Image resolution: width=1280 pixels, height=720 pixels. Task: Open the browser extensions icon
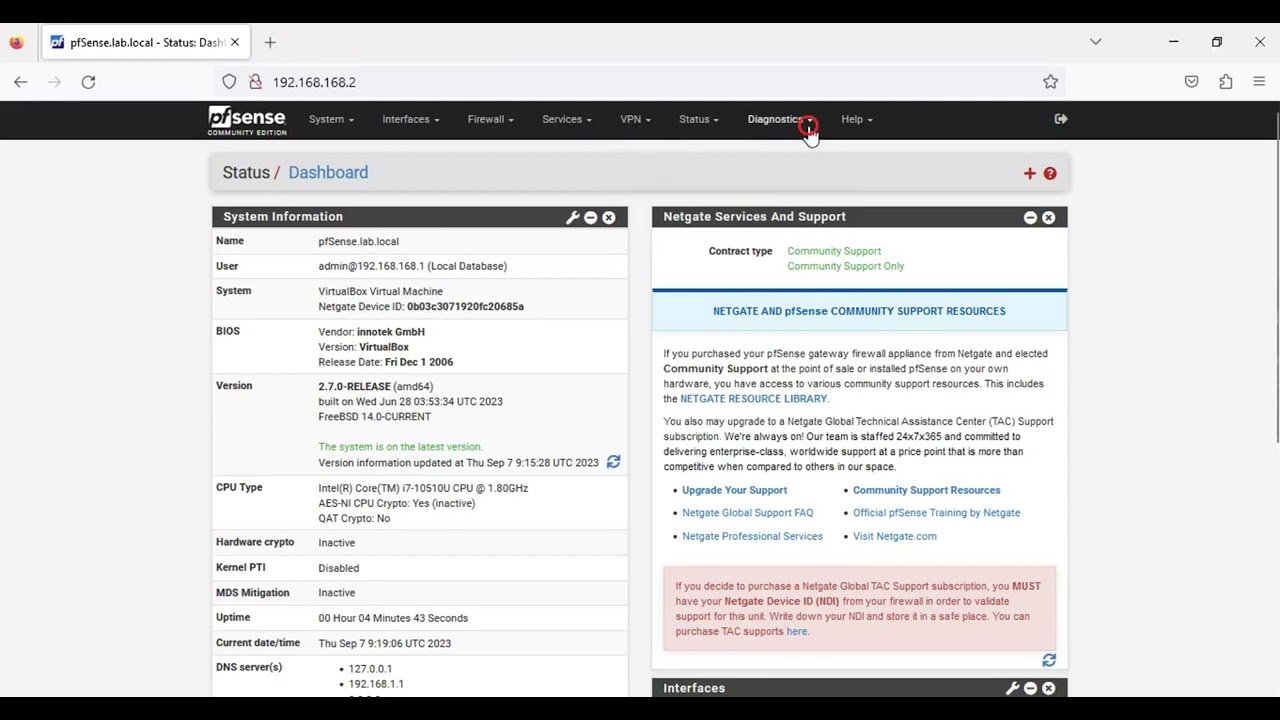(1225, 82)
